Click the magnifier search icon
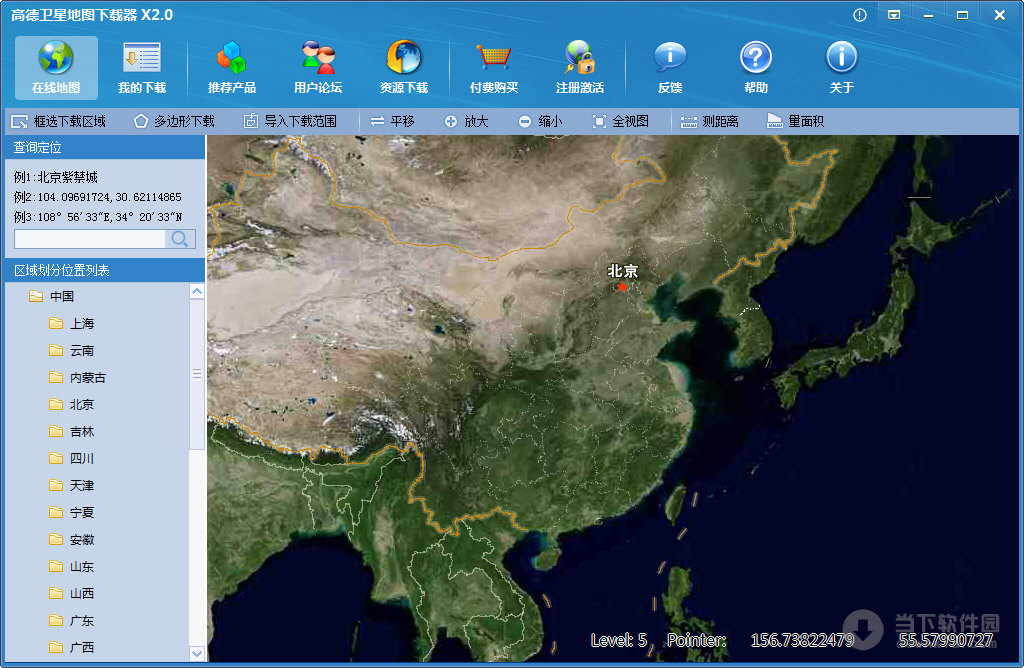1024x668 pixels. 178,239
